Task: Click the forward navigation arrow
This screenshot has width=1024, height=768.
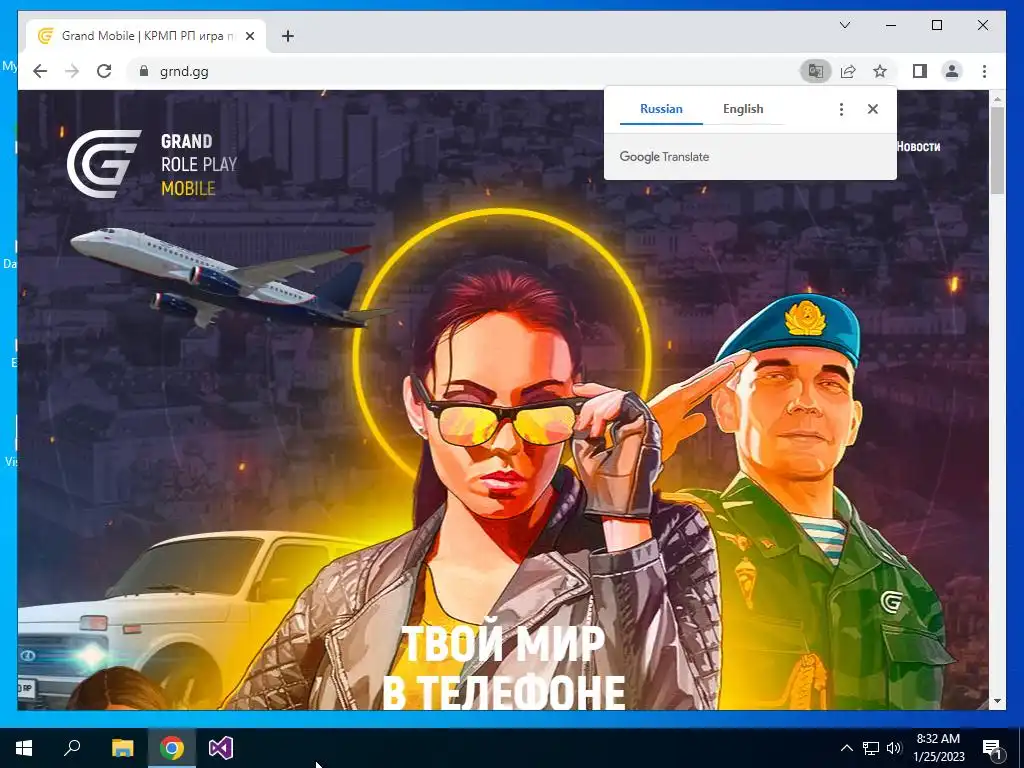Action: [x=72, y=71]
